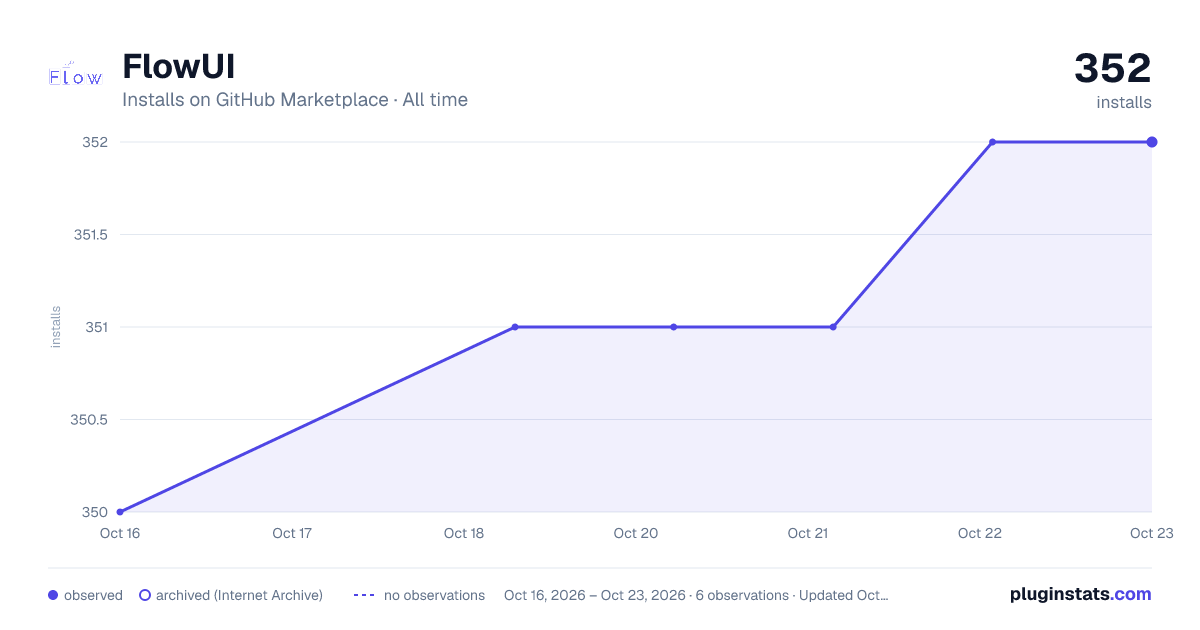Click the 'observed' legend label

coord(93,595)
